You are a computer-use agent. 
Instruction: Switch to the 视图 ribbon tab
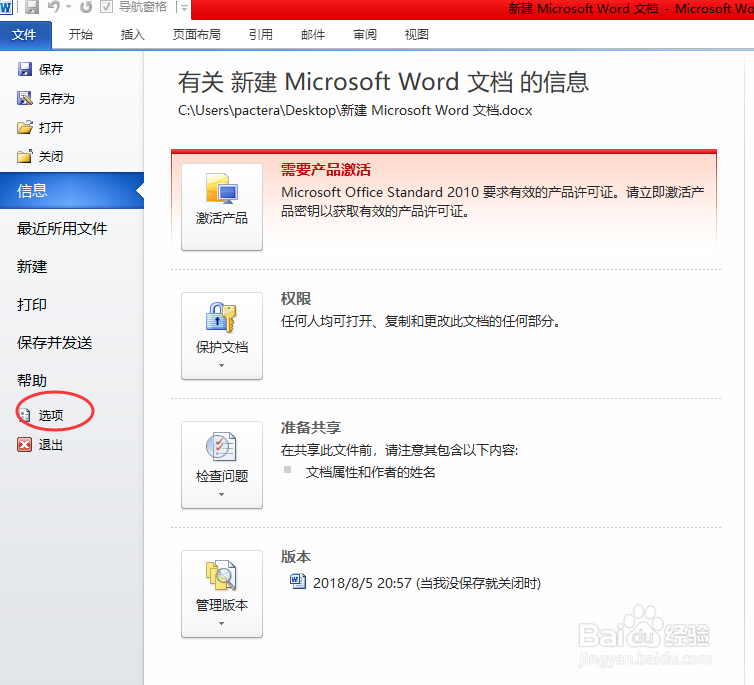[416, 35]
